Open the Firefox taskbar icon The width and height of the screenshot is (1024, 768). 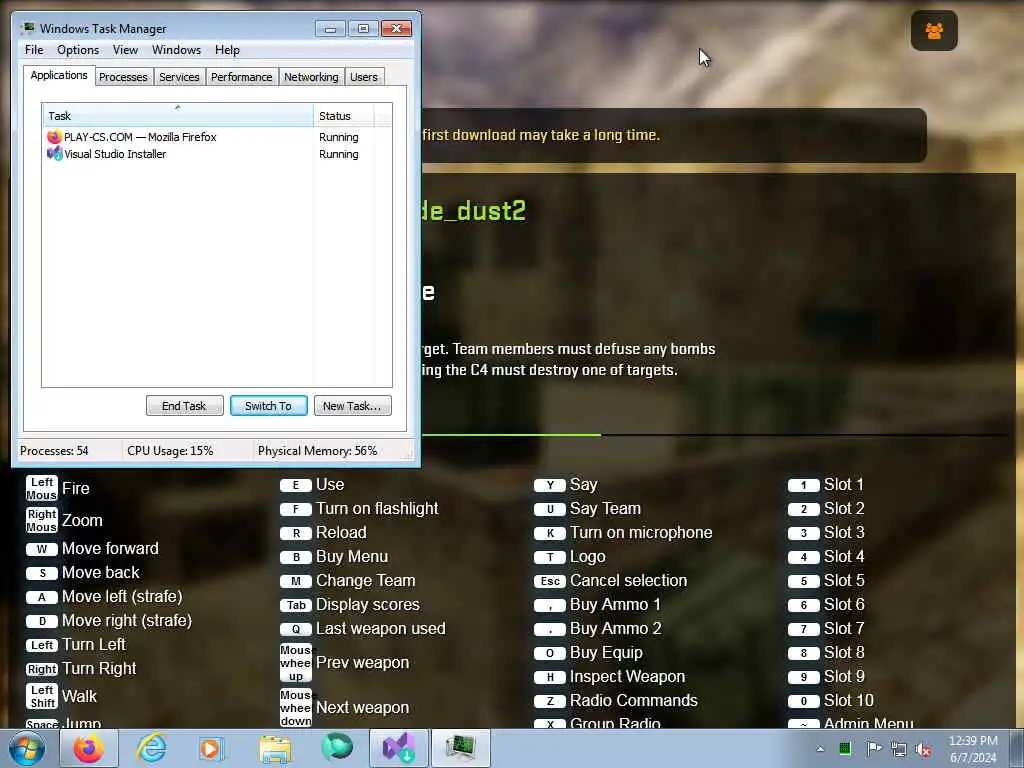click(89, 748)
